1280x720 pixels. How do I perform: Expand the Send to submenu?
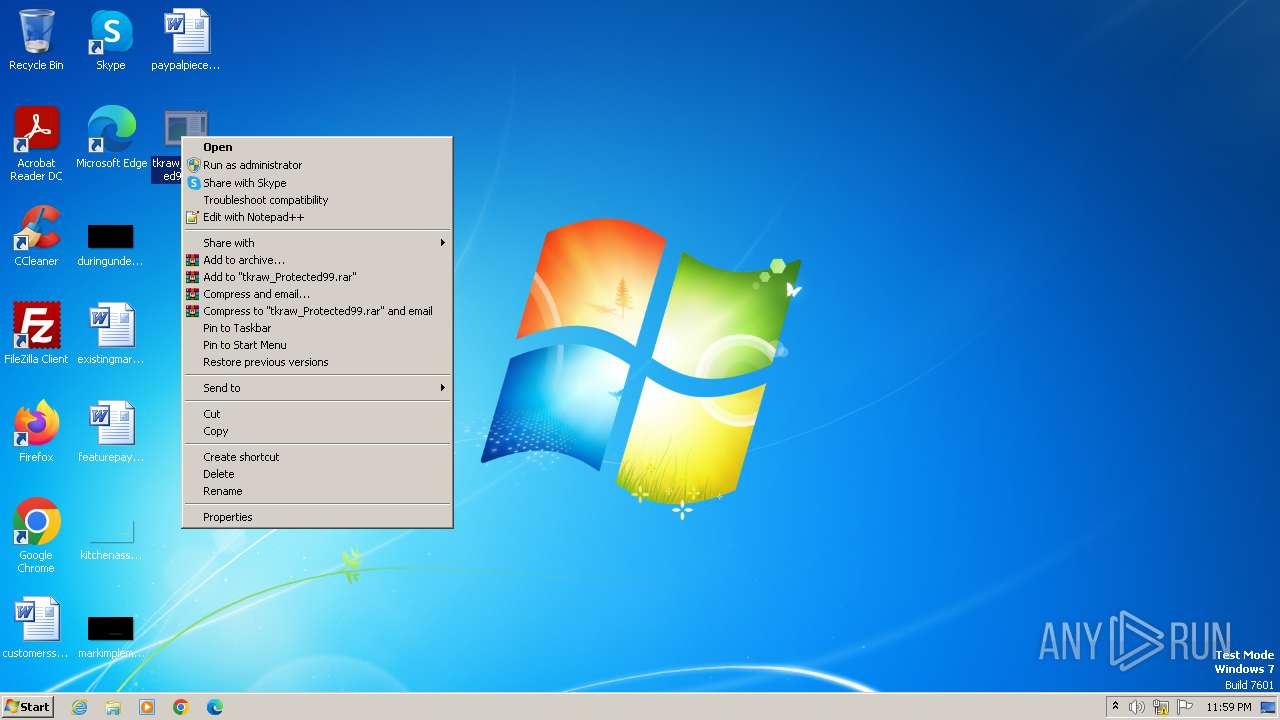click(x=317, y=388)
